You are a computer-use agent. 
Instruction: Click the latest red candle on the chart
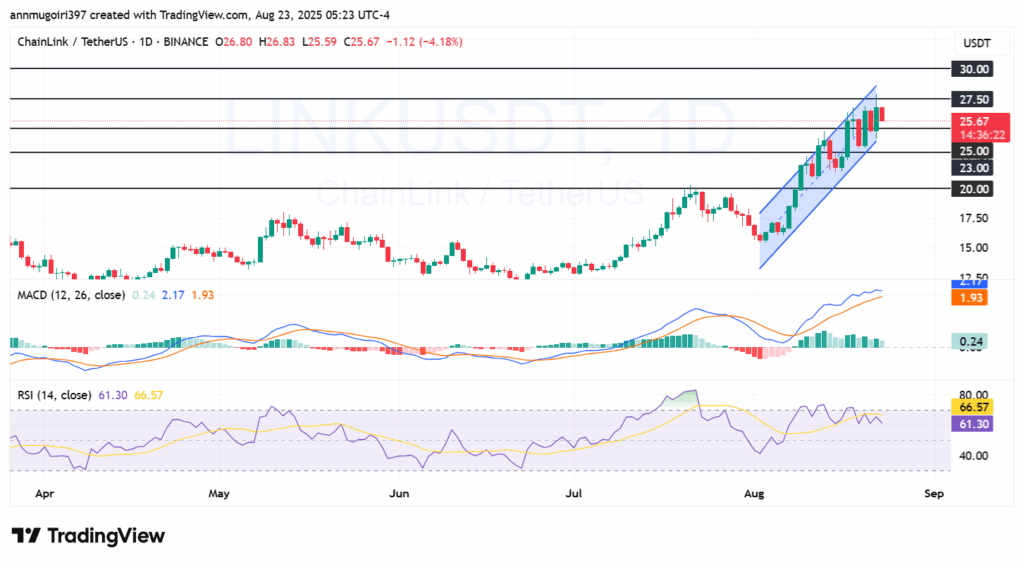(882, 114)
